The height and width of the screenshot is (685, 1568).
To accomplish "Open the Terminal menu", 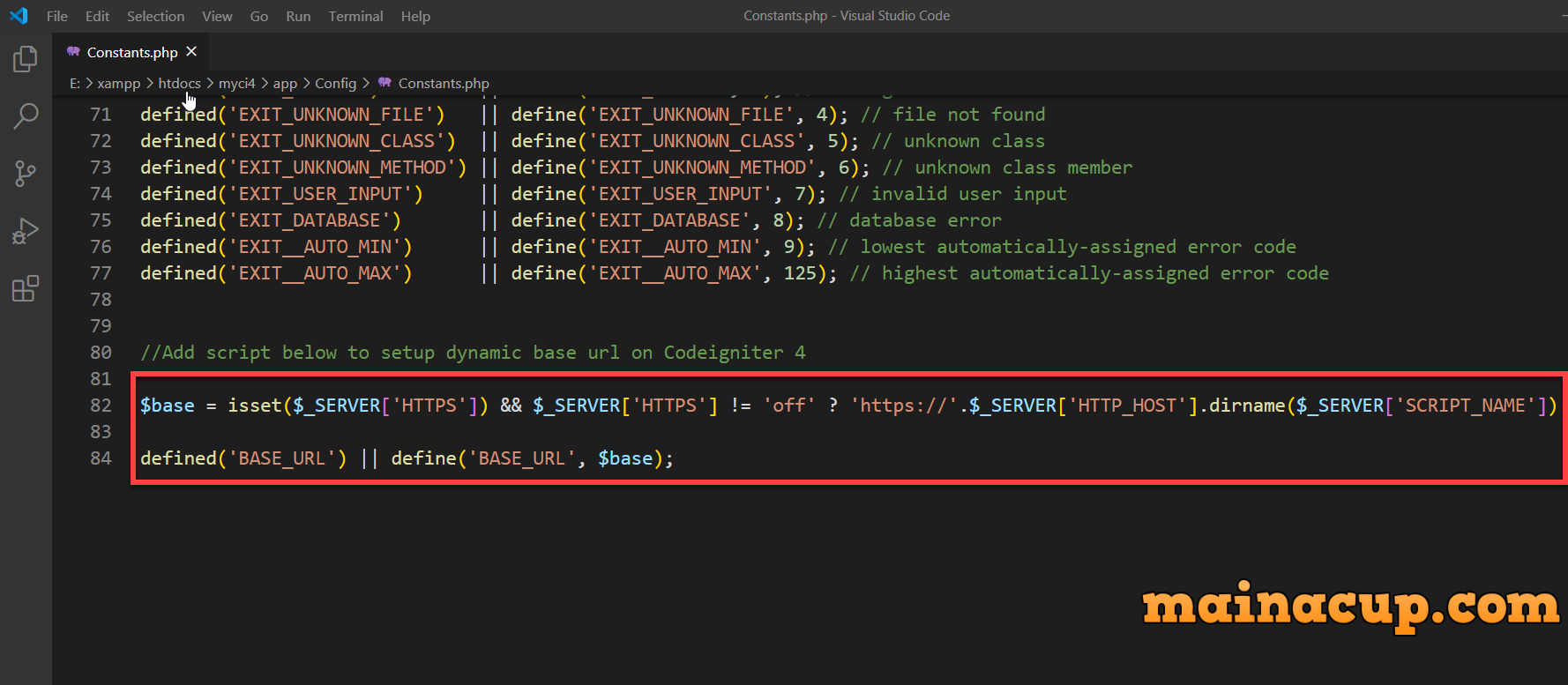I will point(355,16).
